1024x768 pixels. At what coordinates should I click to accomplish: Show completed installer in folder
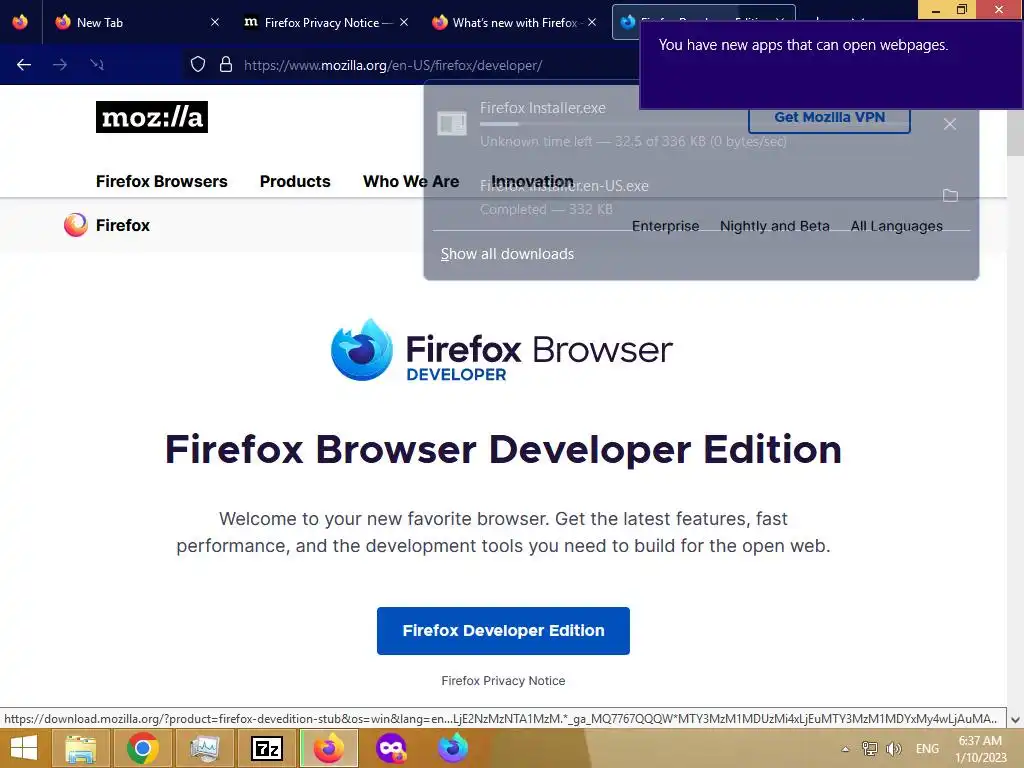[950, 195]
